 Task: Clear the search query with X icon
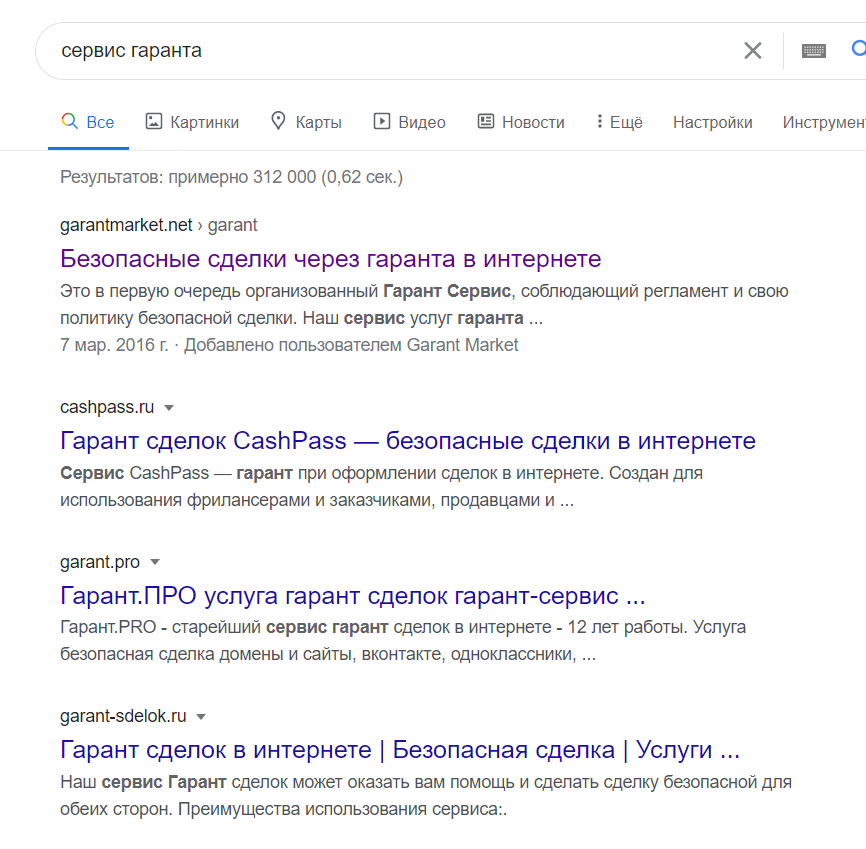click(752, 51)
